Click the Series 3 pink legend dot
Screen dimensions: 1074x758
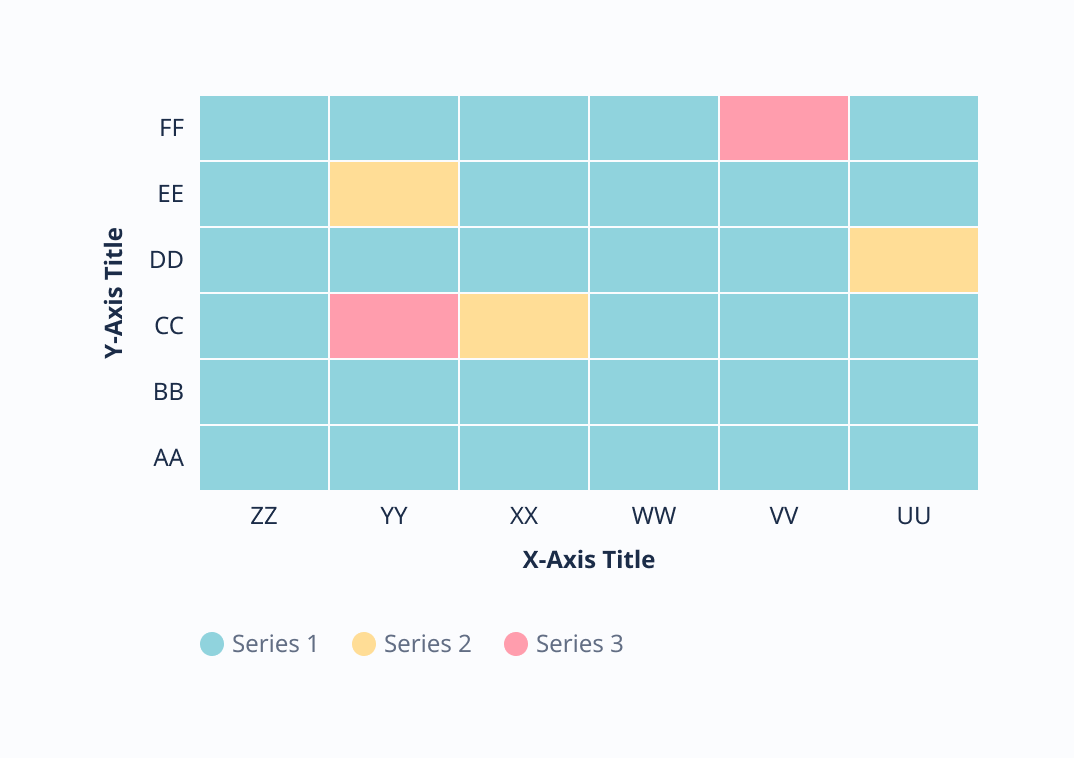pos(515,644)
